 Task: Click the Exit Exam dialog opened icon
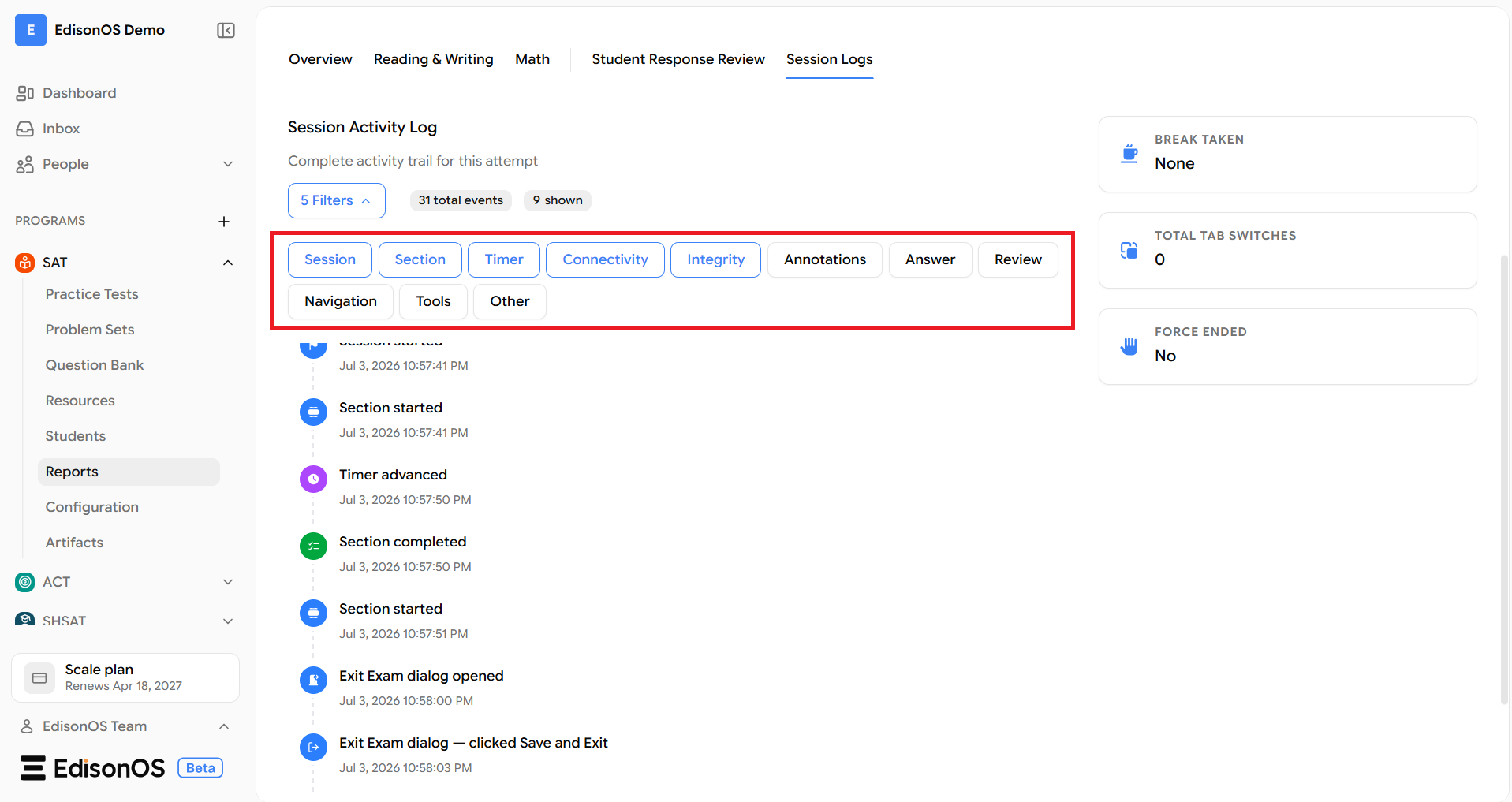pos(314,680)
